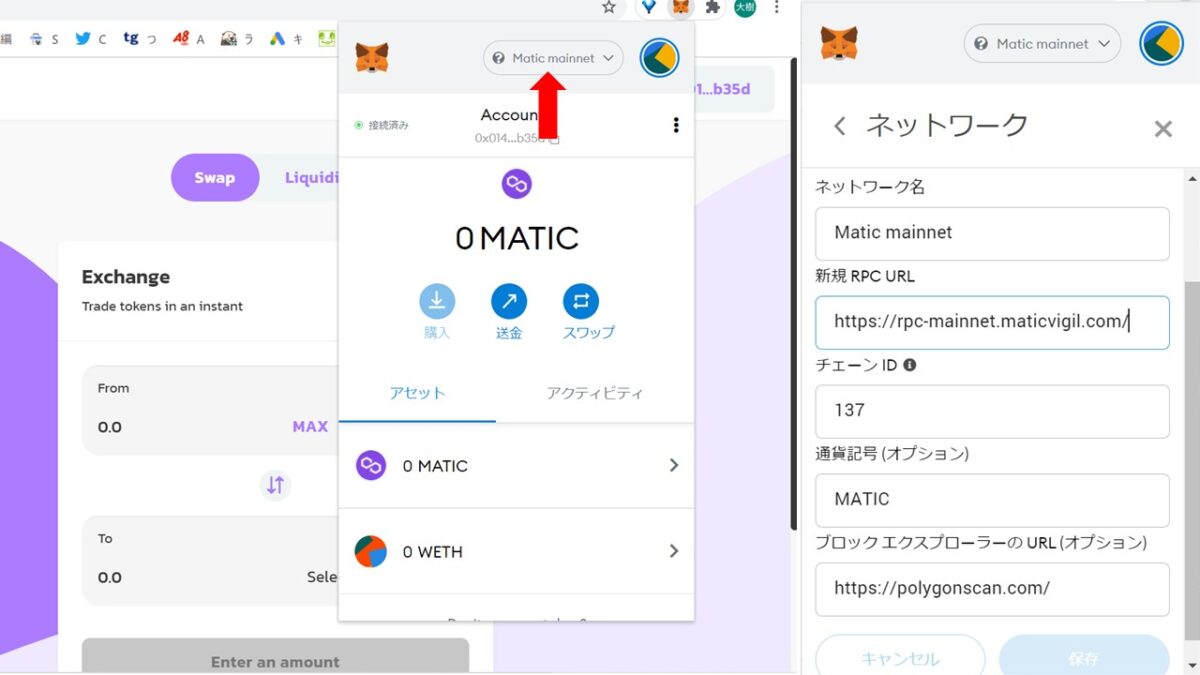Click the purple MATIC token logo
This screenshot has width=1200, height=675.
click(516, 184)
